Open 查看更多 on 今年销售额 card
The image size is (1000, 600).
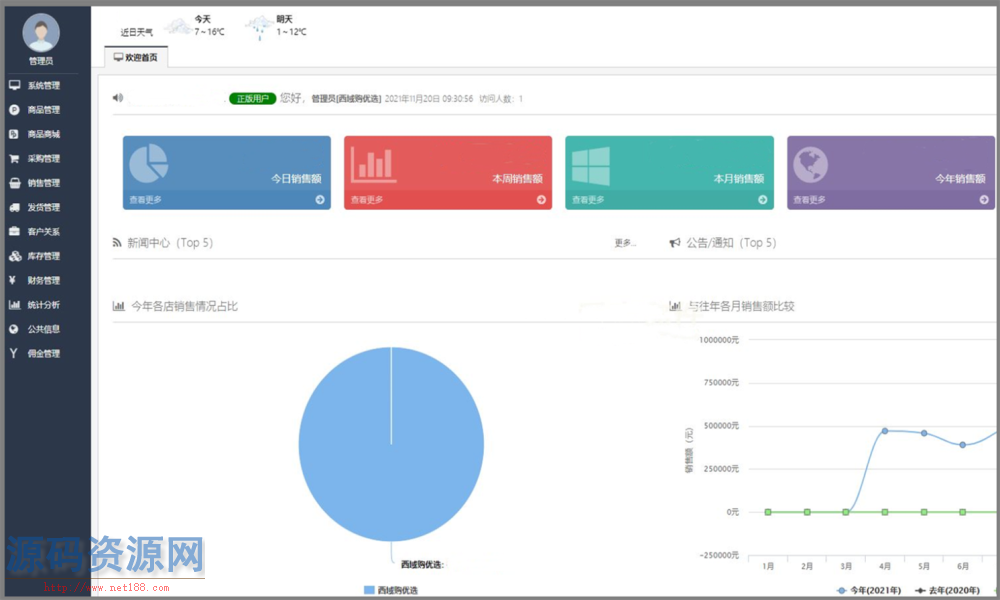pyautogui.click(x=809, y=200)
